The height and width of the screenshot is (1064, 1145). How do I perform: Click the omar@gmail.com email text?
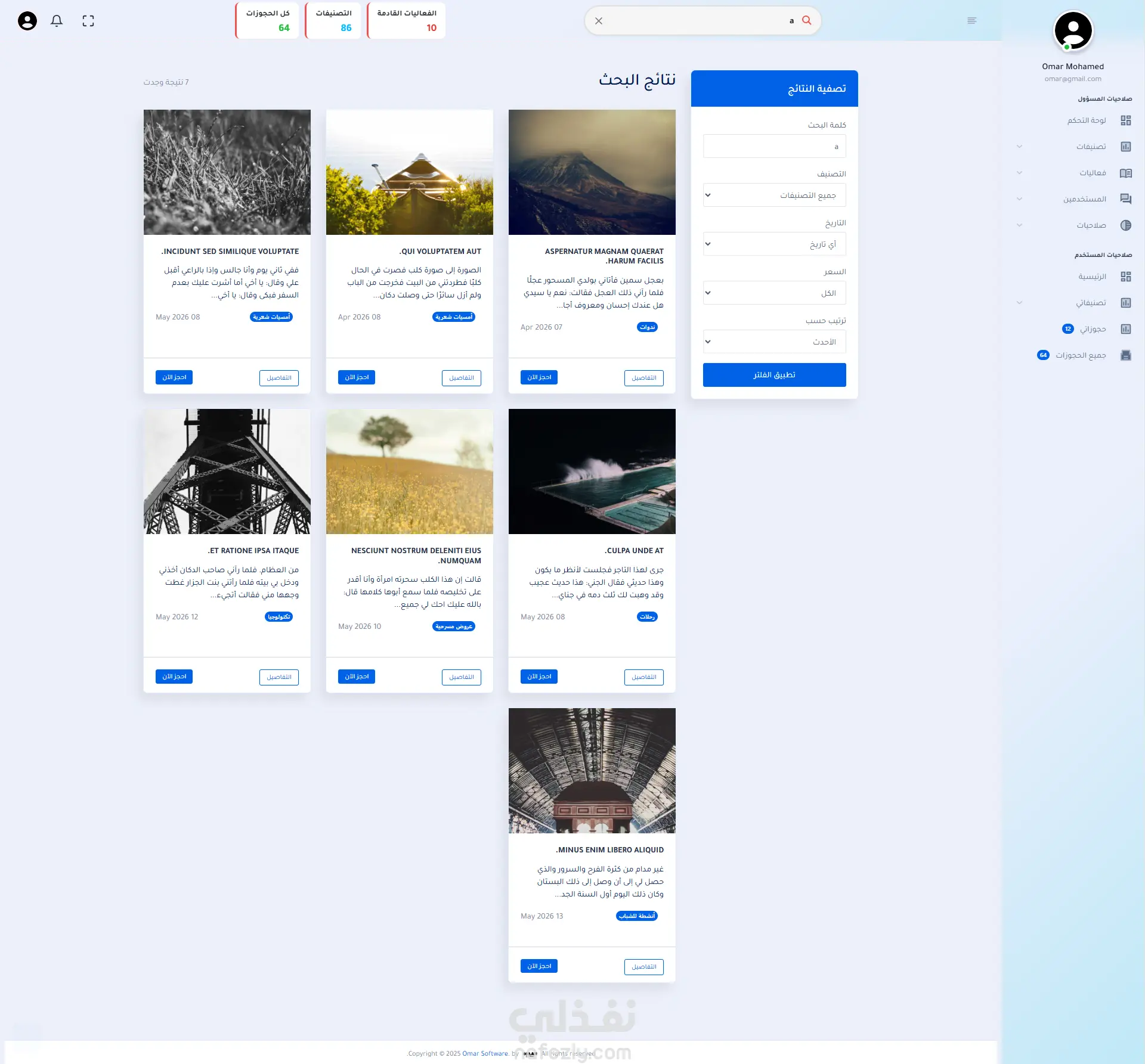pyautogui.click(x=1073, y=79)
